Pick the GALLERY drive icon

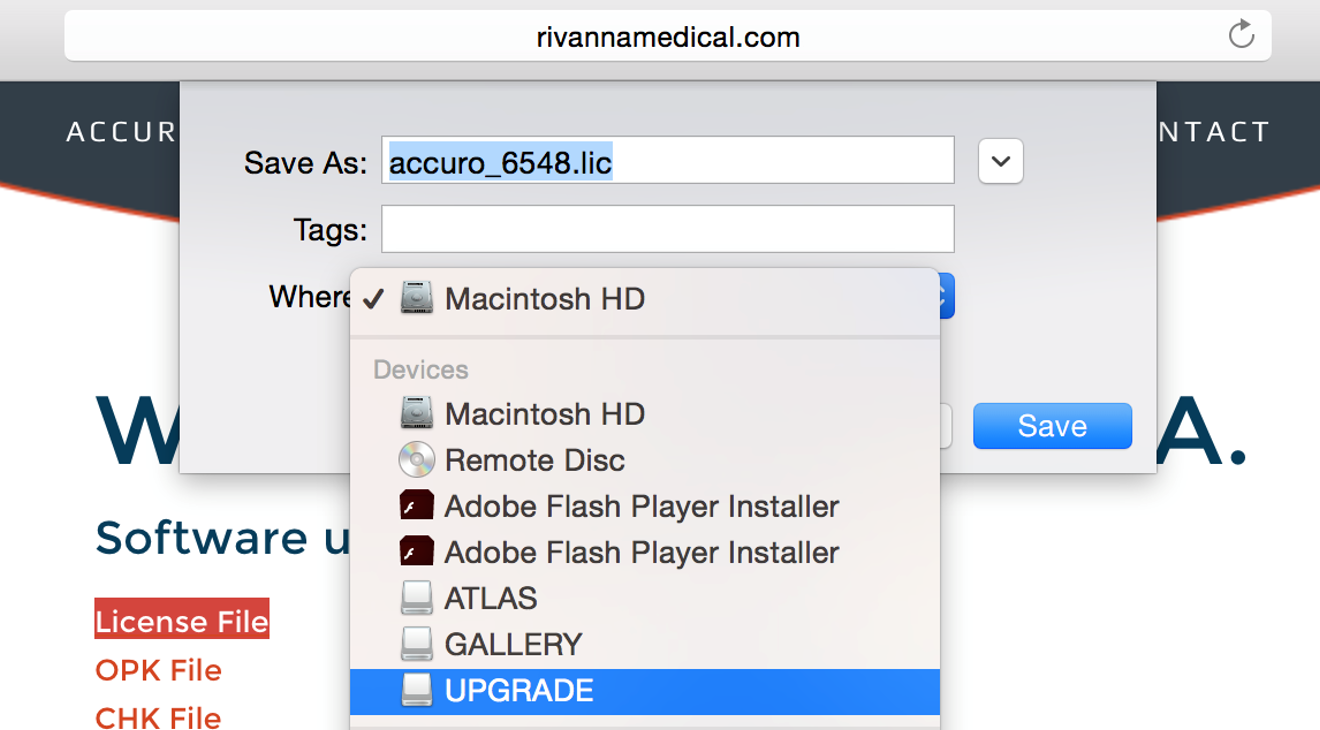coord(417,644)
